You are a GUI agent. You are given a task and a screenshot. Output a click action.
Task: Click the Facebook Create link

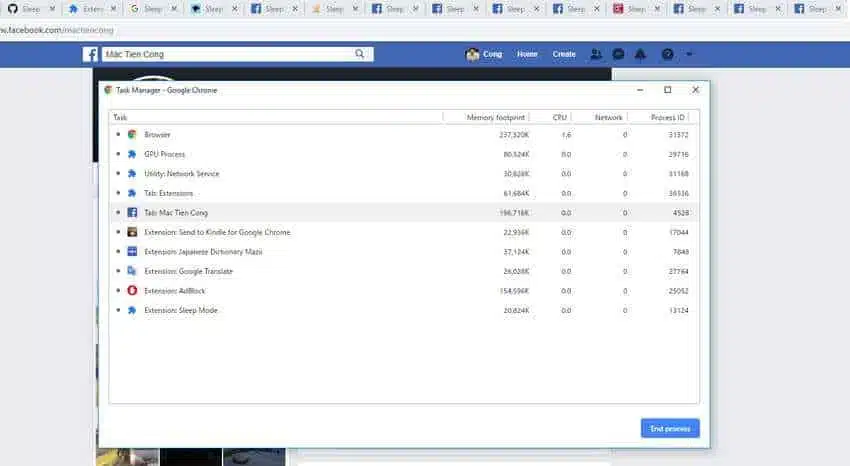coord(564,54)
